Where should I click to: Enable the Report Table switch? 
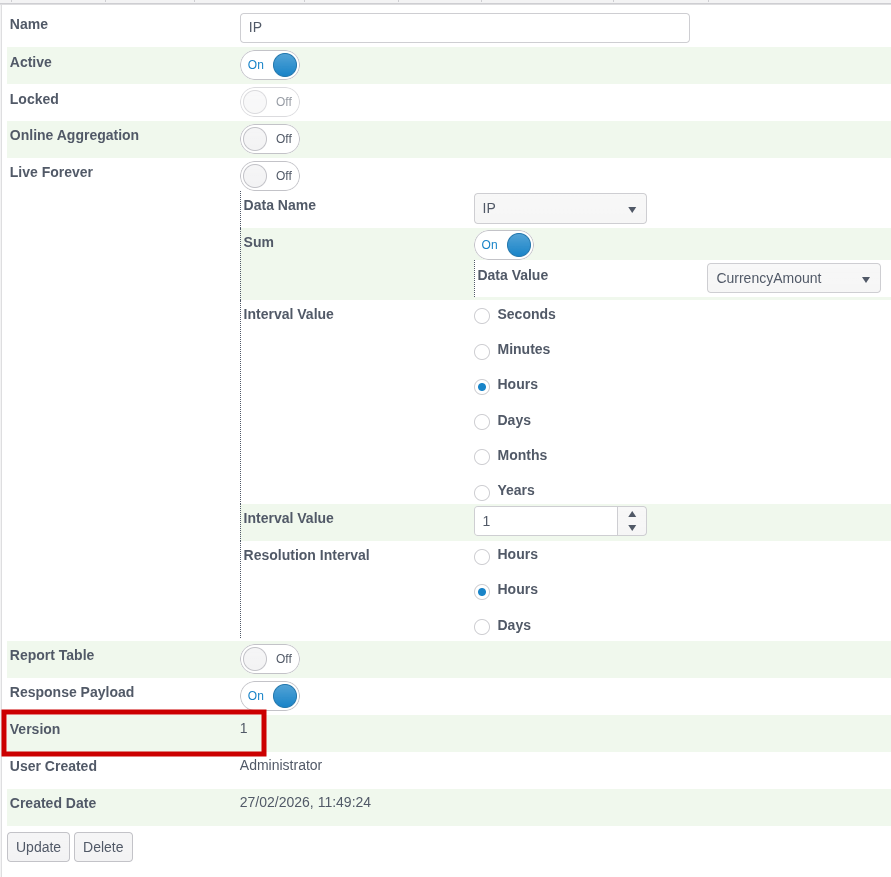click(x=270, y=659)
